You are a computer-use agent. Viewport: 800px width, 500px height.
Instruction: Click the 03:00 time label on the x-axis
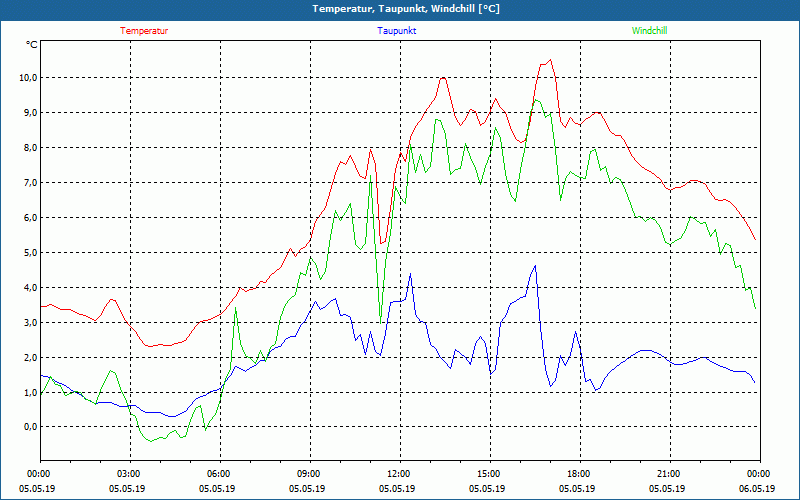tap(131, 474)
